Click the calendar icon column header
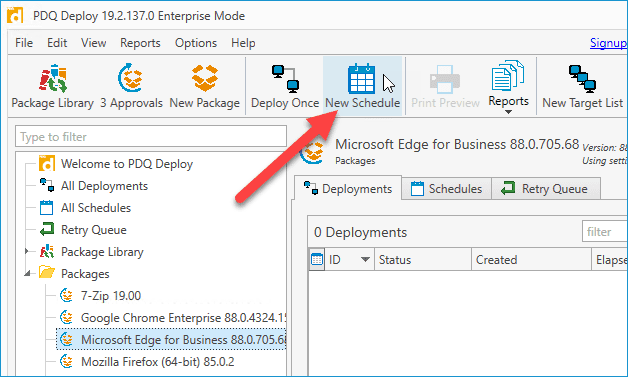The height and width of the screenshot is (377, 628). coord(316,260)
